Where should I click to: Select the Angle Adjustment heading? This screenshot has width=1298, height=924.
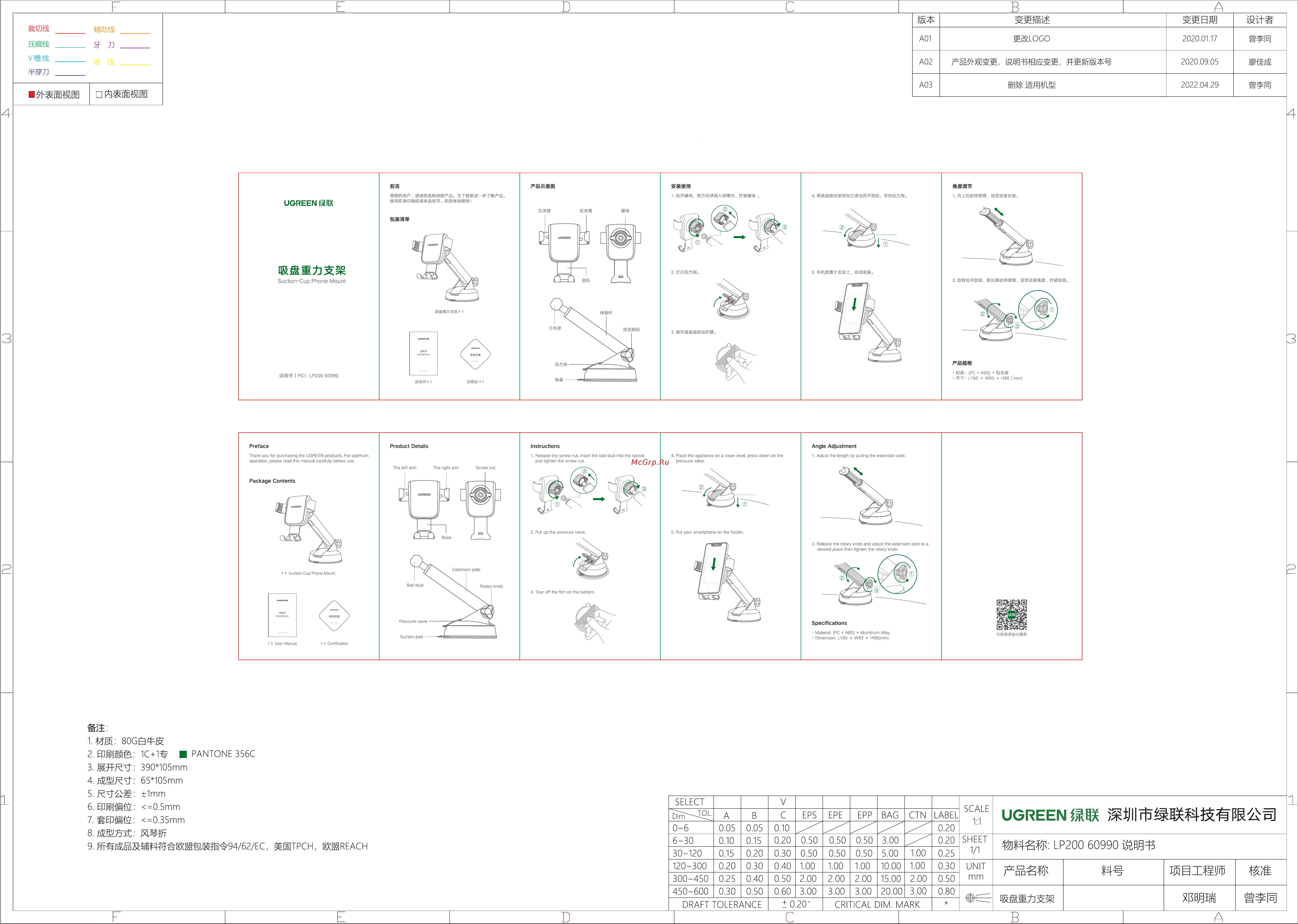834,446
